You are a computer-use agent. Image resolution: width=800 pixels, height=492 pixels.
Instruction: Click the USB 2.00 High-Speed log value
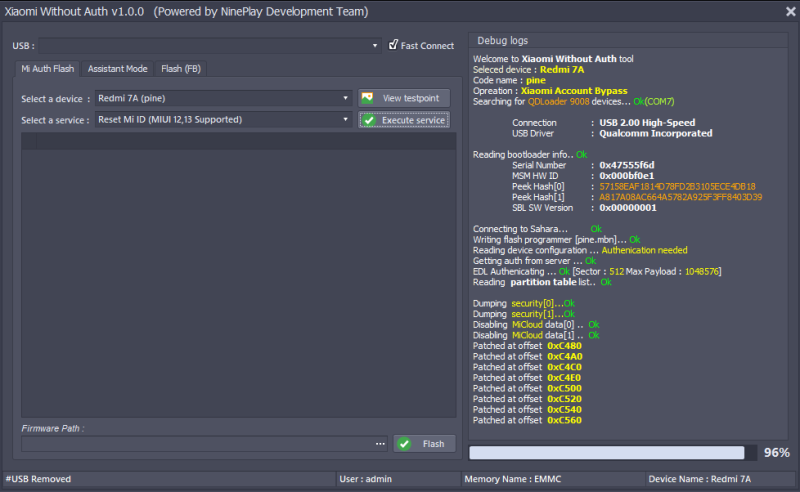(x=647, y=122)
